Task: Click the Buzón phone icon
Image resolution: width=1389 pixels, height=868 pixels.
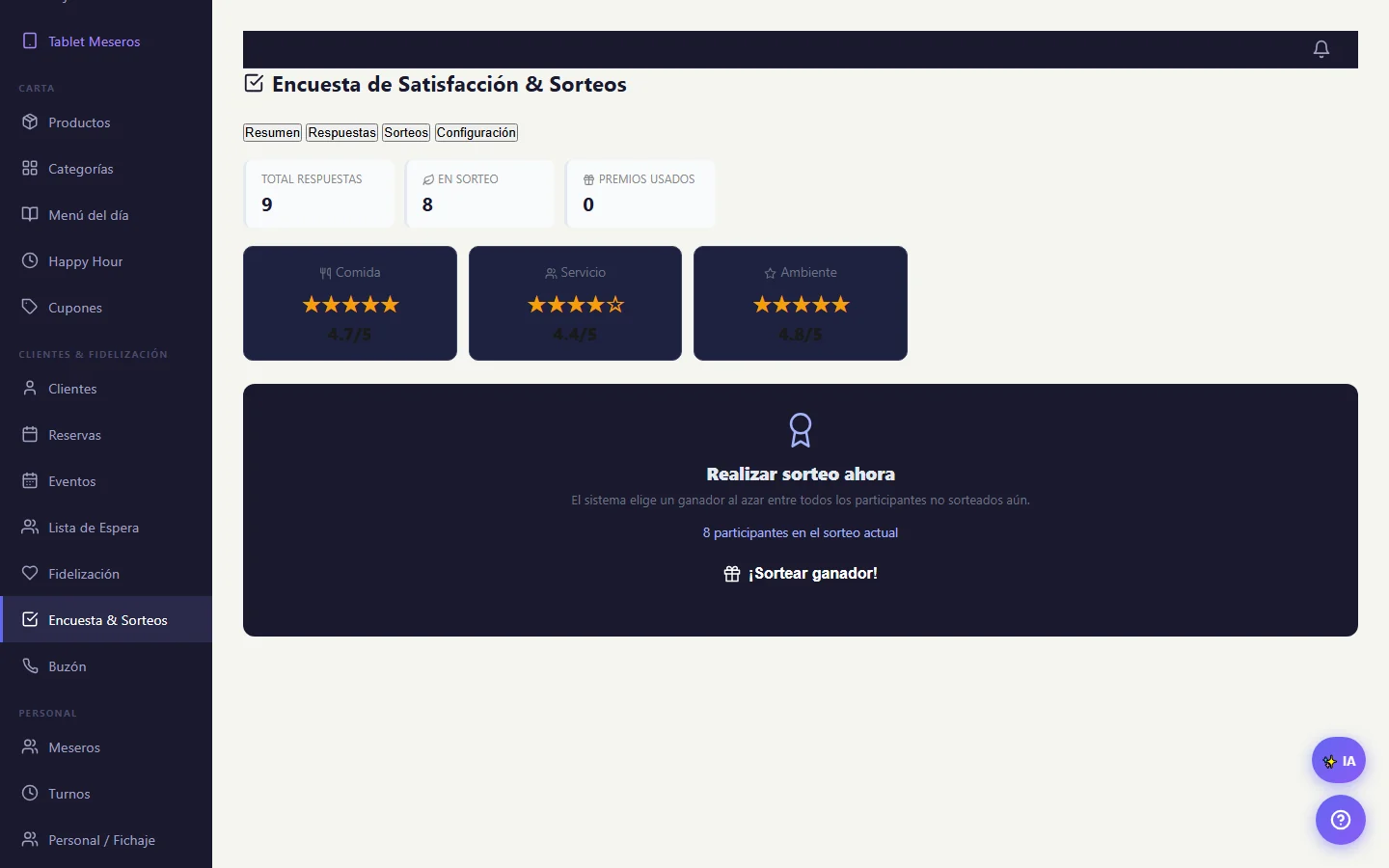Action: [30, 665]
